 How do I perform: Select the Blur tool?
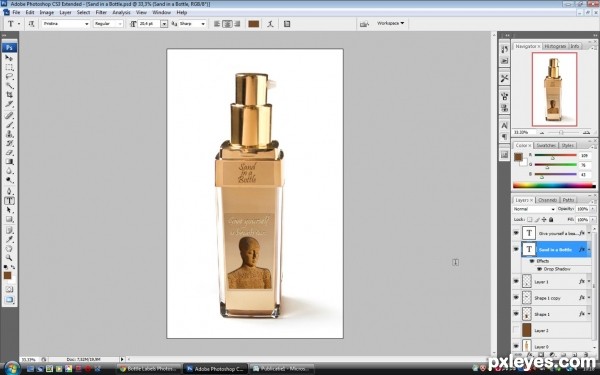(x=9, y=171)
